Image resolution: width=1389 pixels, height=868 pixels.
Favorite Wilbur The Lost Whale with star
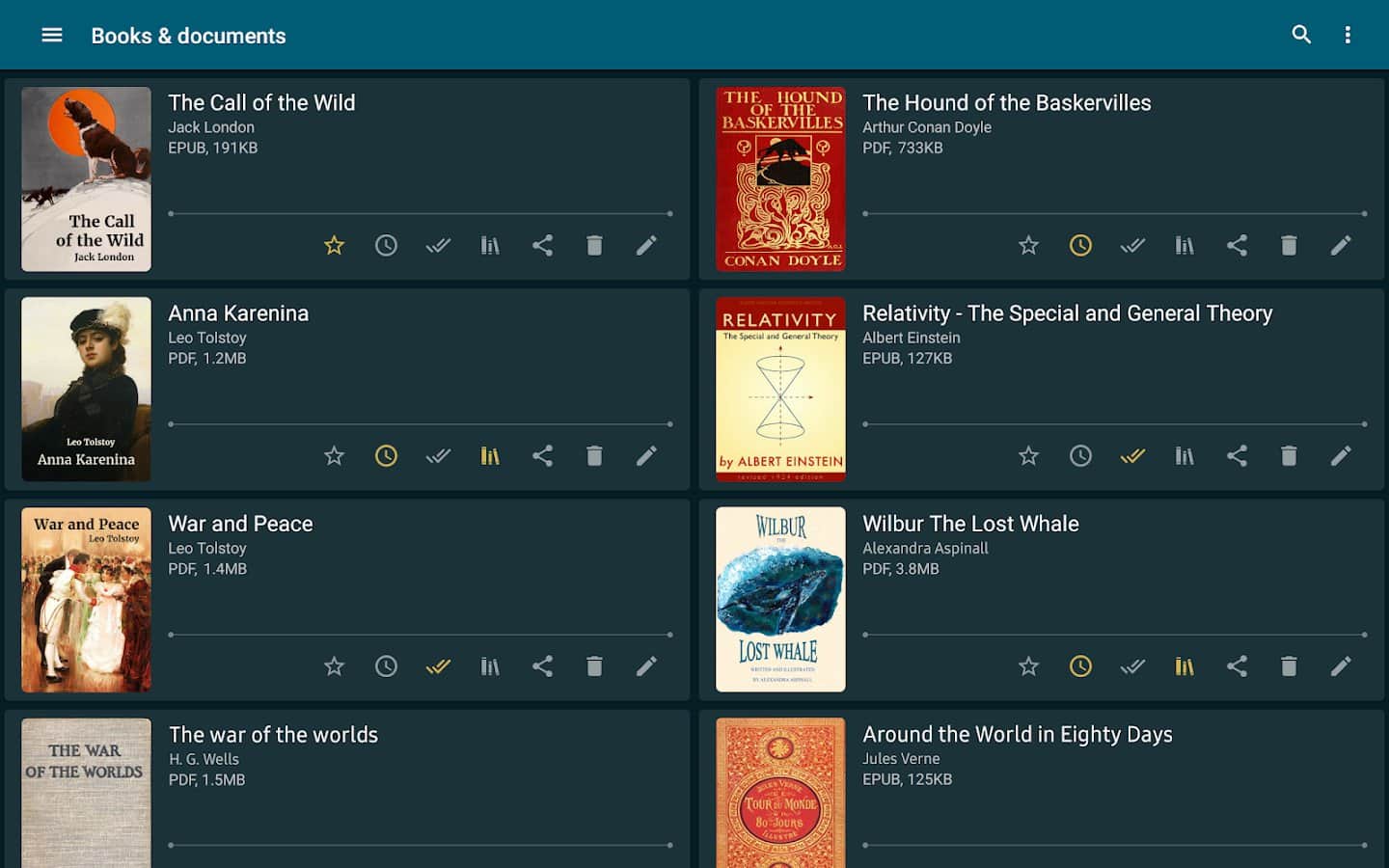[x=1028, y=666]
